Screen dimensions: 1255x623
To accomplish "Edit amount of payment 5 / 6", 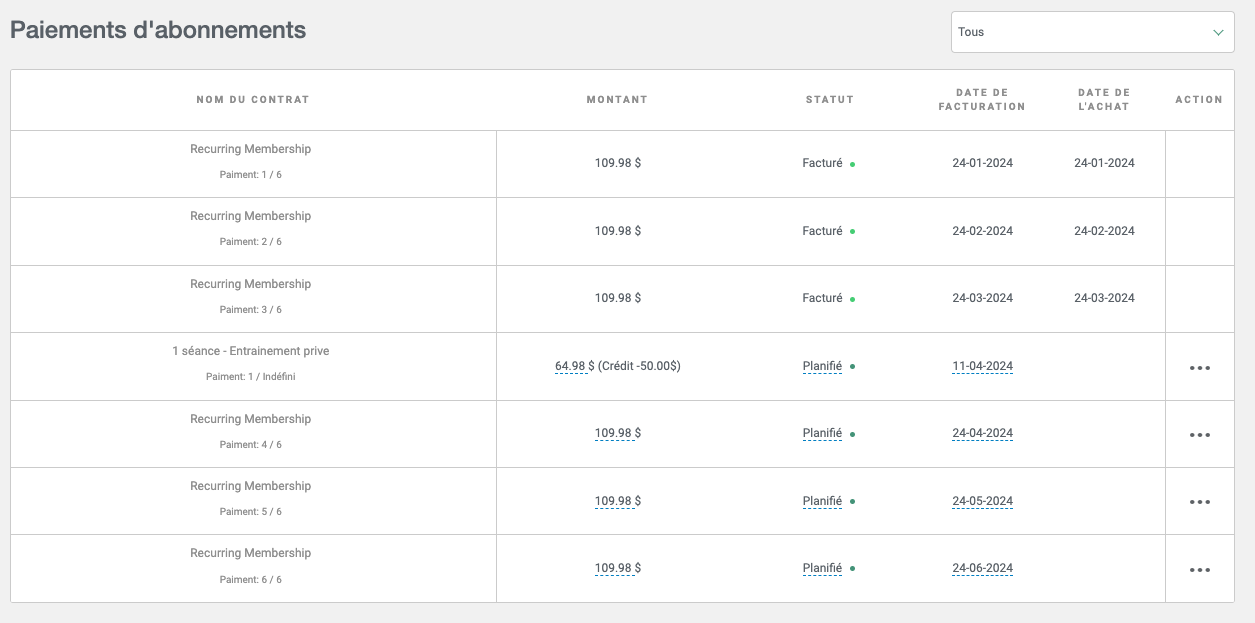I will coord(614,501).
